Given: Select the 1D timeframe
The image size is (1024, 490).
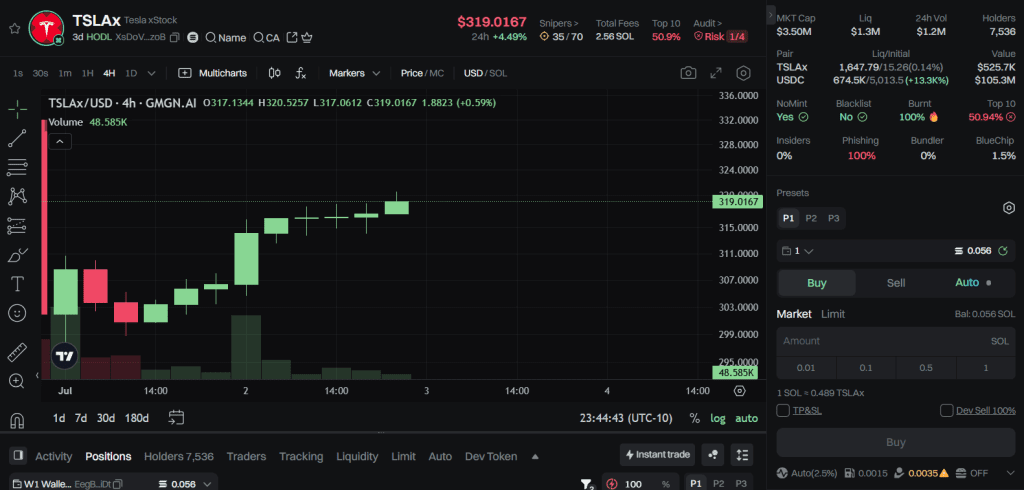Looking at the screenshot, I should click(131, 73).
